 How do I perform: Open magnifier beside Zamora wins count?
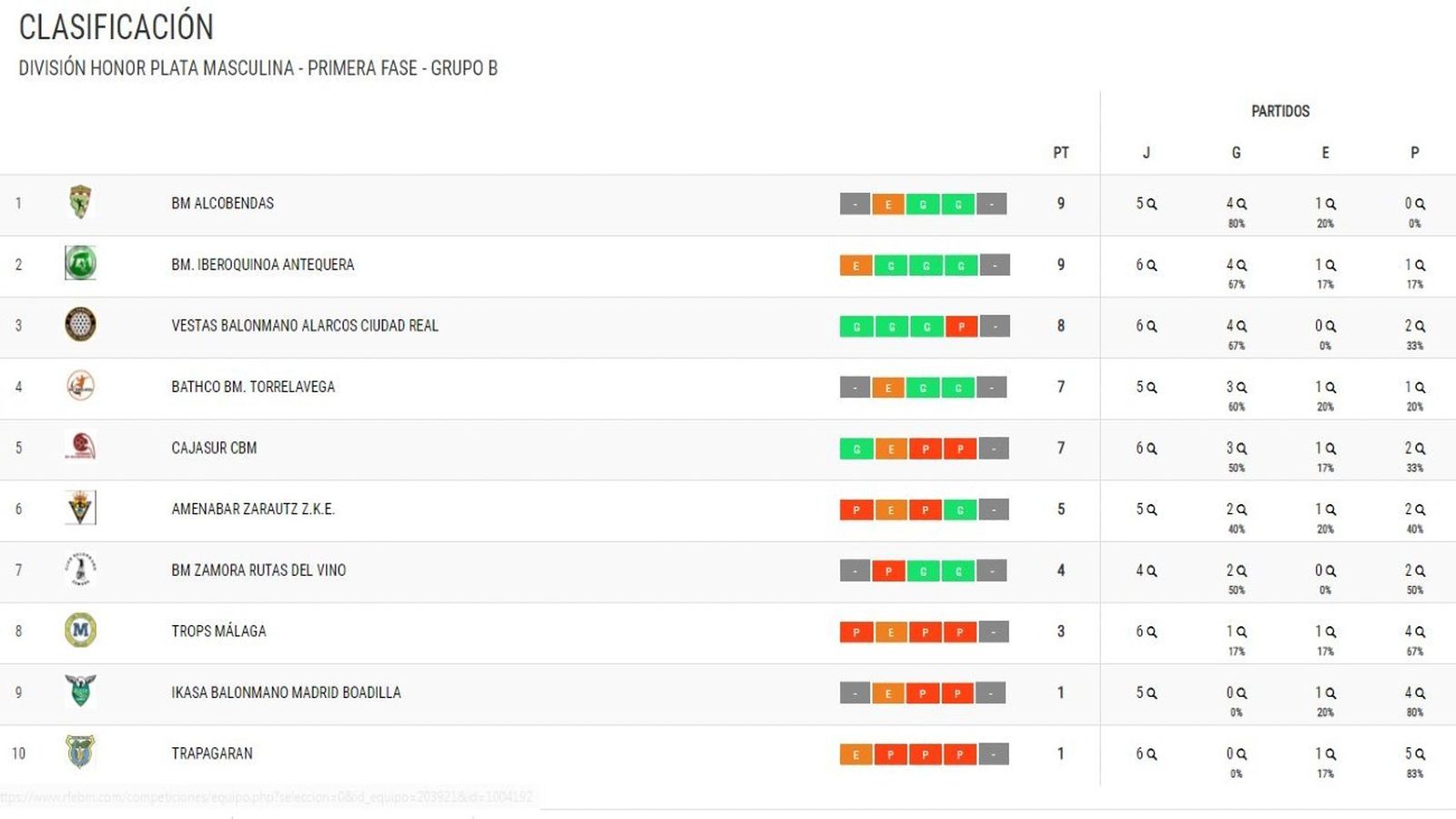[x=1241, y=571]
